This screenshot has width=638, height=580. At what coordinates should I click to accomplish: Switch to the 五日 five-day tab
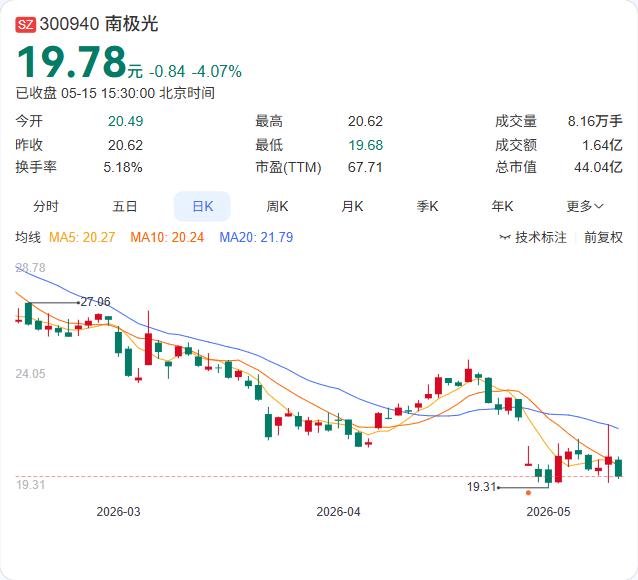click(x=125, y=206)
